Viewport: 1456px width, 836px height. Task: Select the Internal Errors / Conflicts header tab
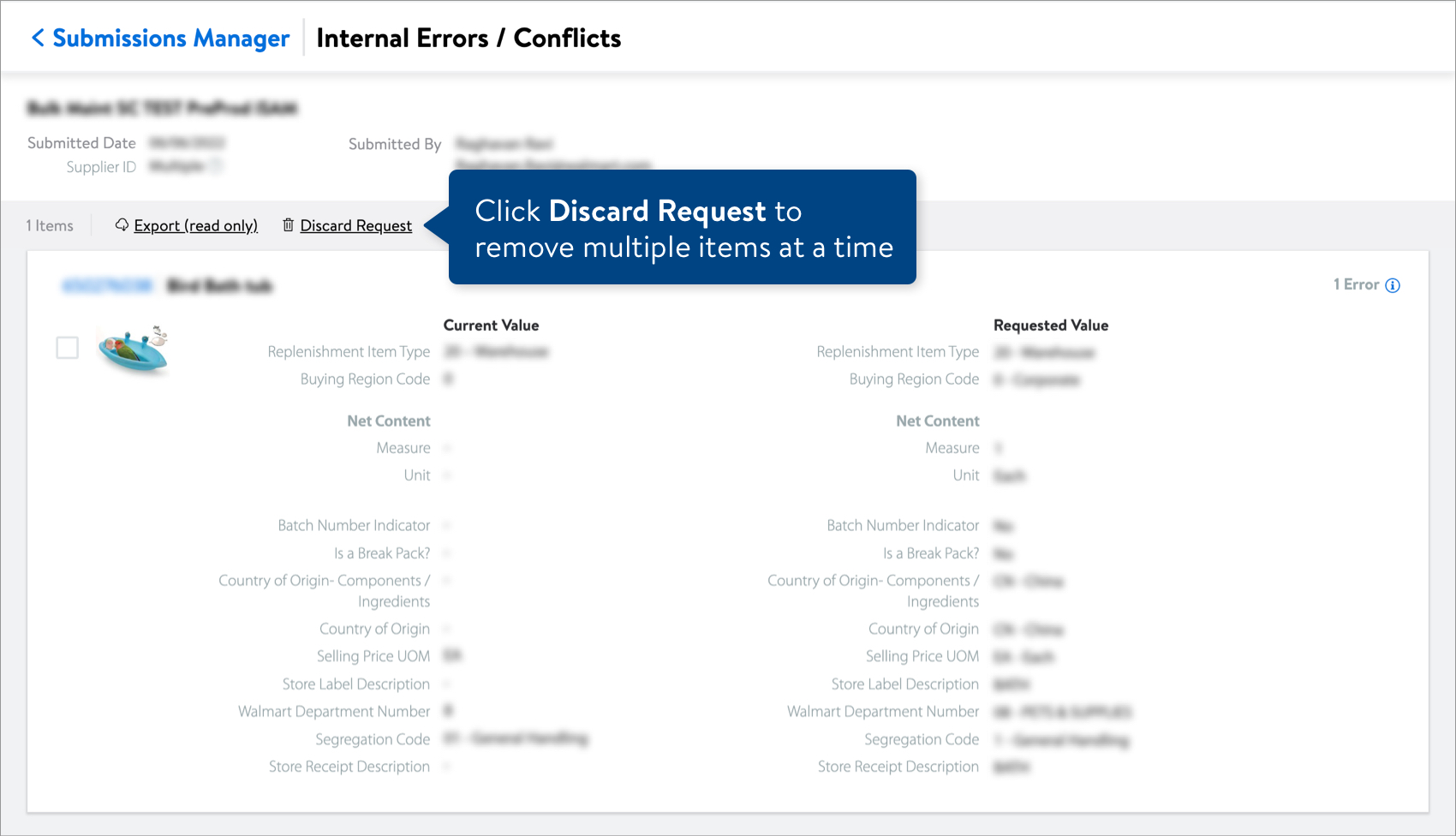coord(468,38)
